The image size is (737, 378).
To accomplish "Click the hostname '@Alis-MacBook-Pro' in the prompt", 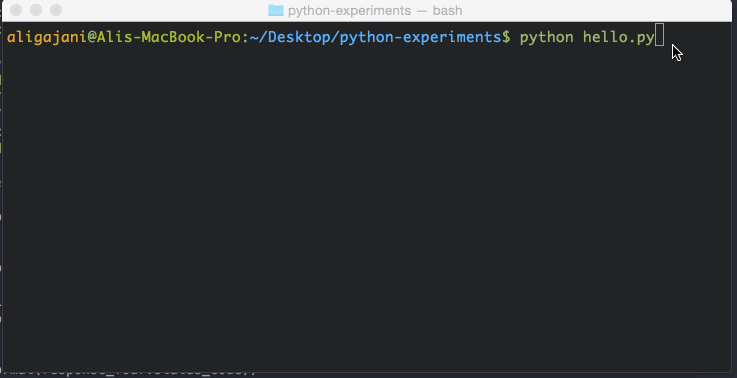I will [x=165, y=37].
